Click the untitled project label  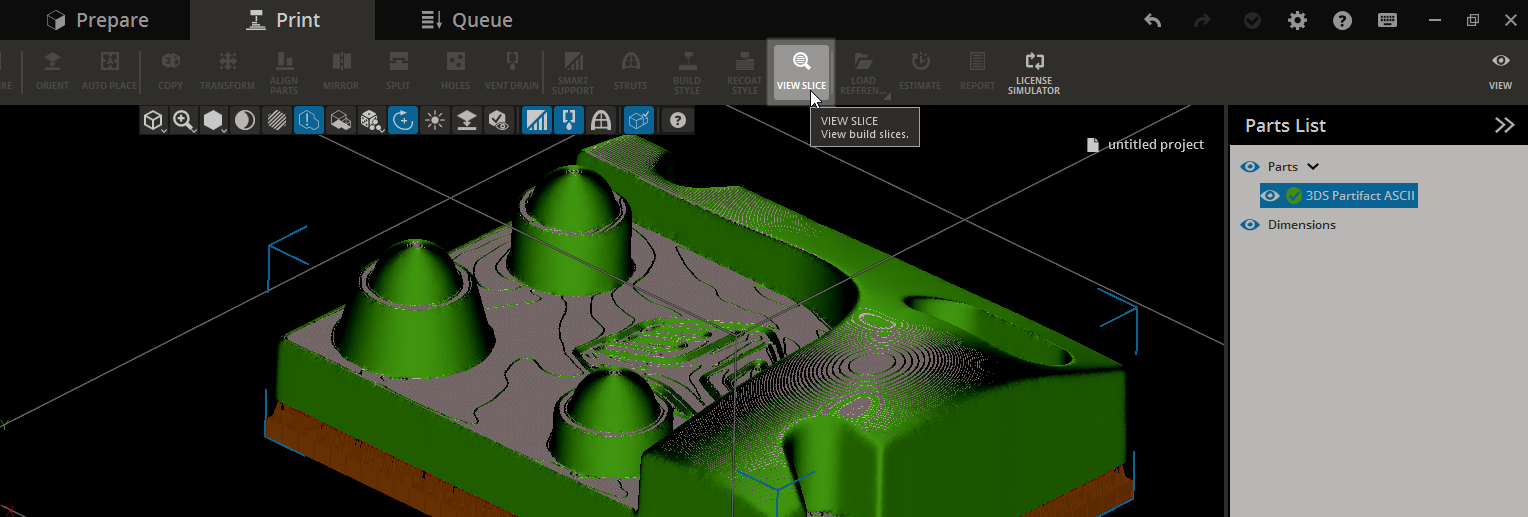(1155, 144)
